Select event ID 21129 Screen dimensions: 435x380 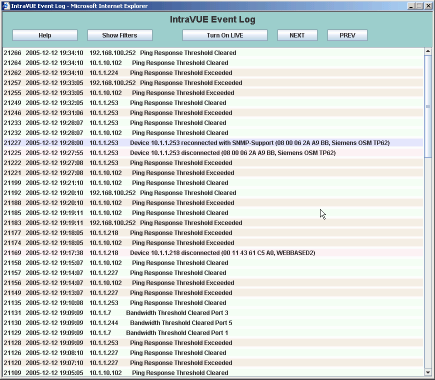tap(12, 333)
